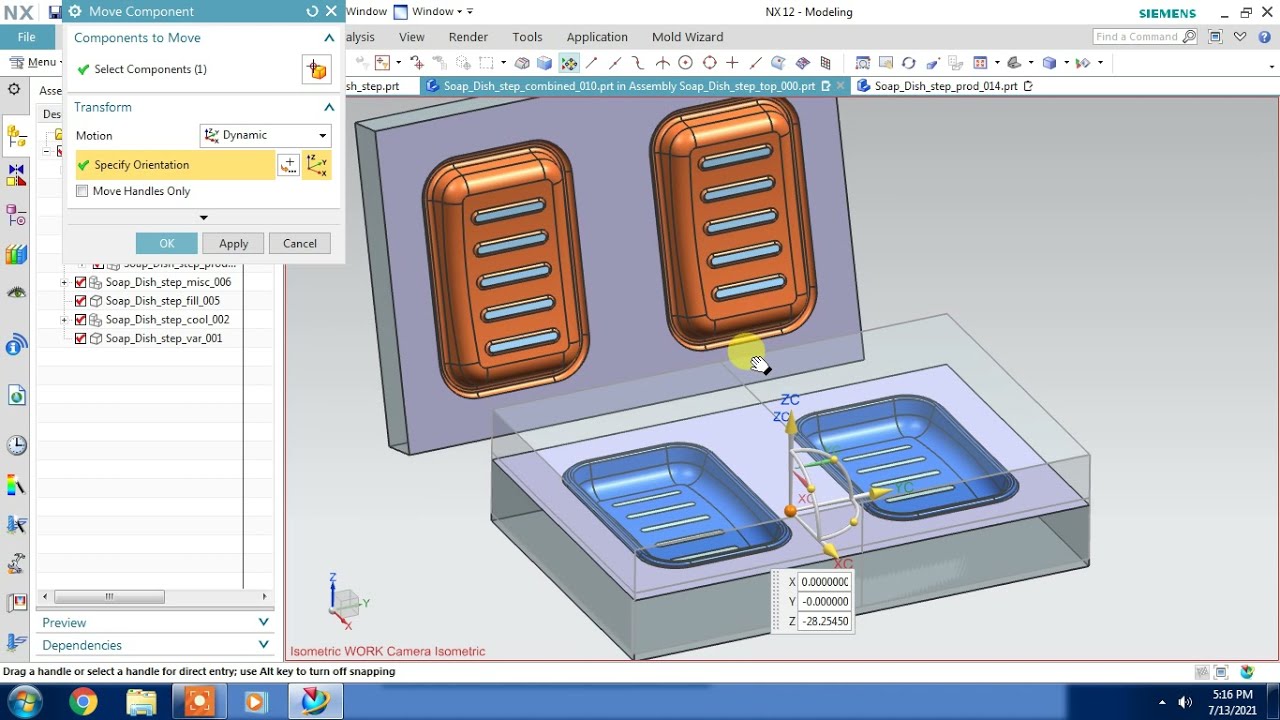
Task: Click OK in Move Component dialog
Action: [x=167, y=243]
